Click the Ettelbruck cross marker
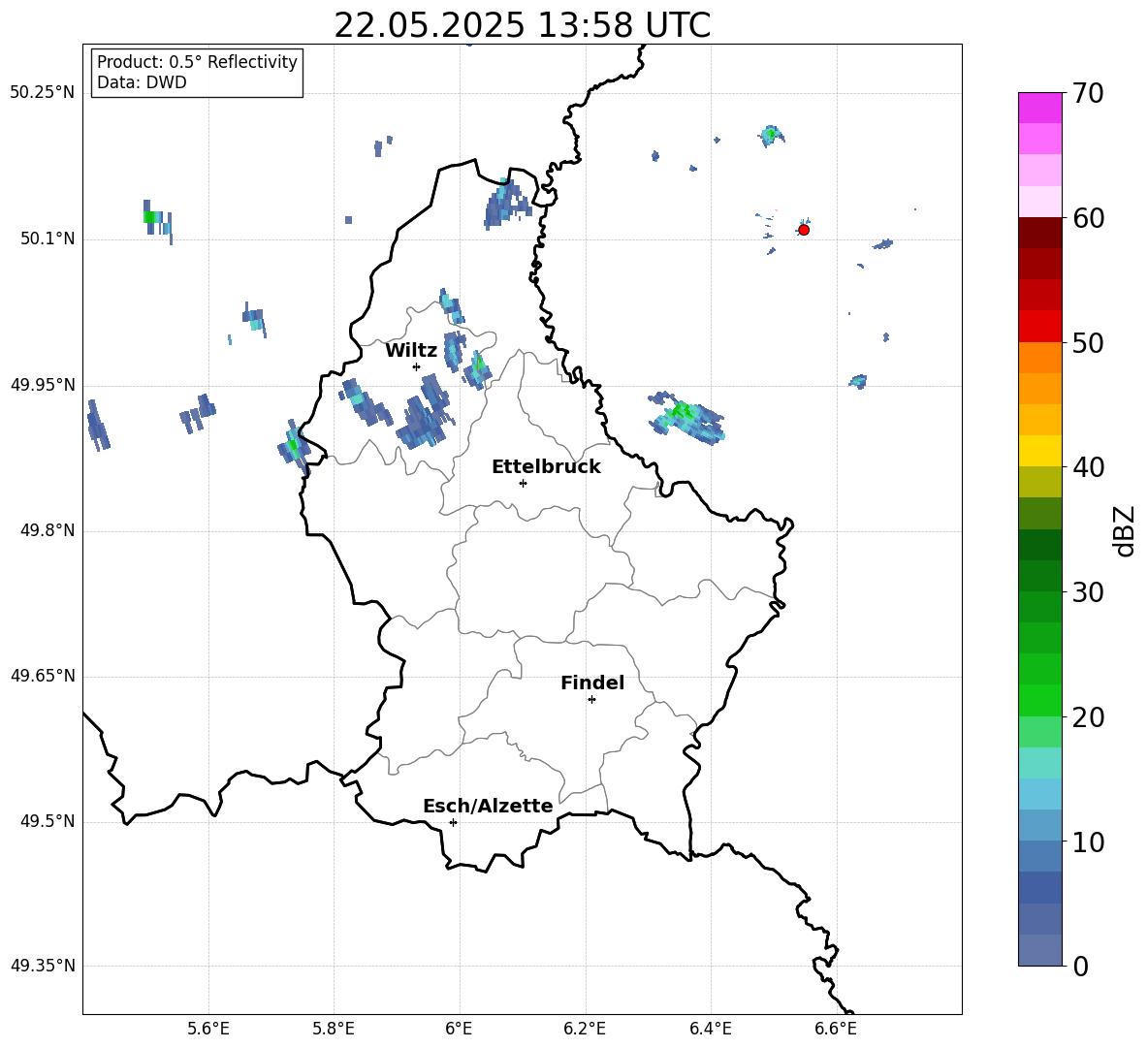Screen dimensions: 1148x1048 pos(523,483)
